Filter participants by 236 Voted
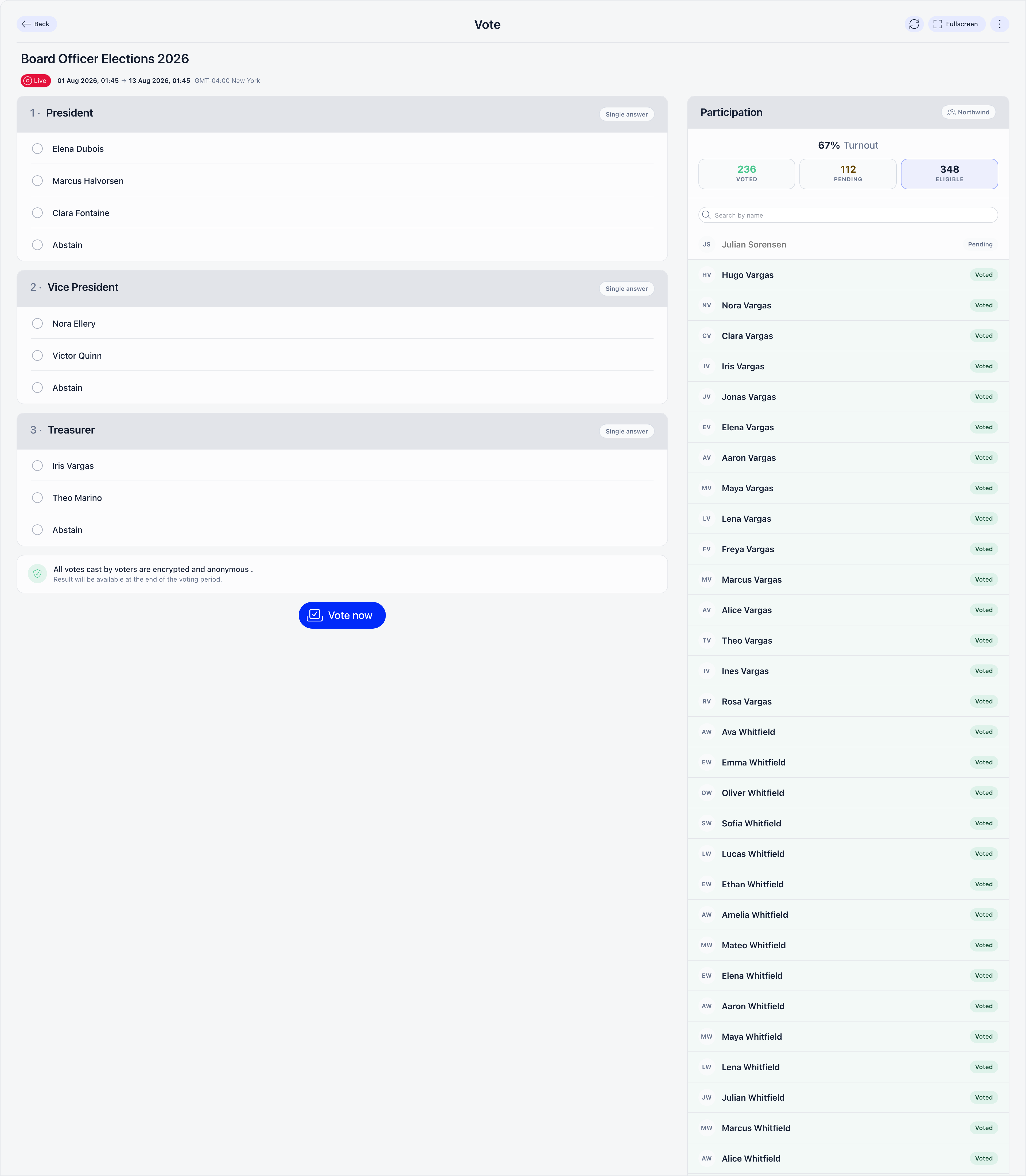Image resolution: width=1026 pixels, height=1176 pixels. 747,174
